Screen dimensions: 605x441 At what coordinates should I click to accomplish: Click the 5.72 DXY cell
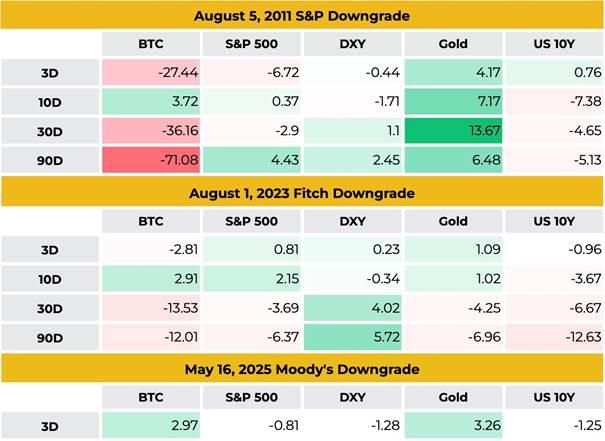pyautogui.click(x=351, y=335)
